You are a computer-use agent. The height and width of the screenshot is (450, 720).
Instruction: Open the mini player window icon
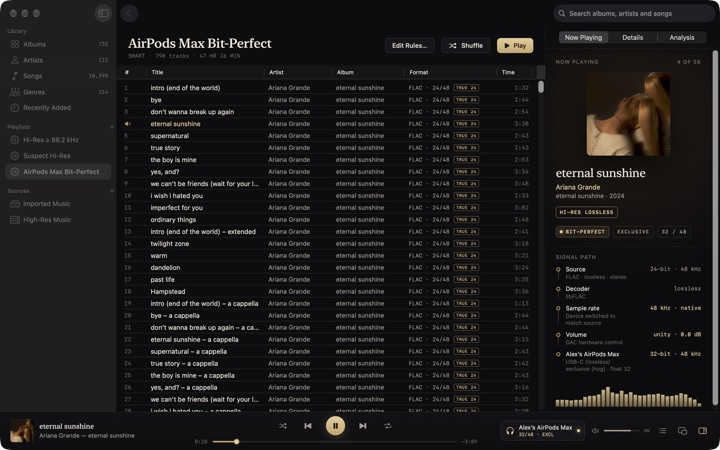click(x=682, y=430)
